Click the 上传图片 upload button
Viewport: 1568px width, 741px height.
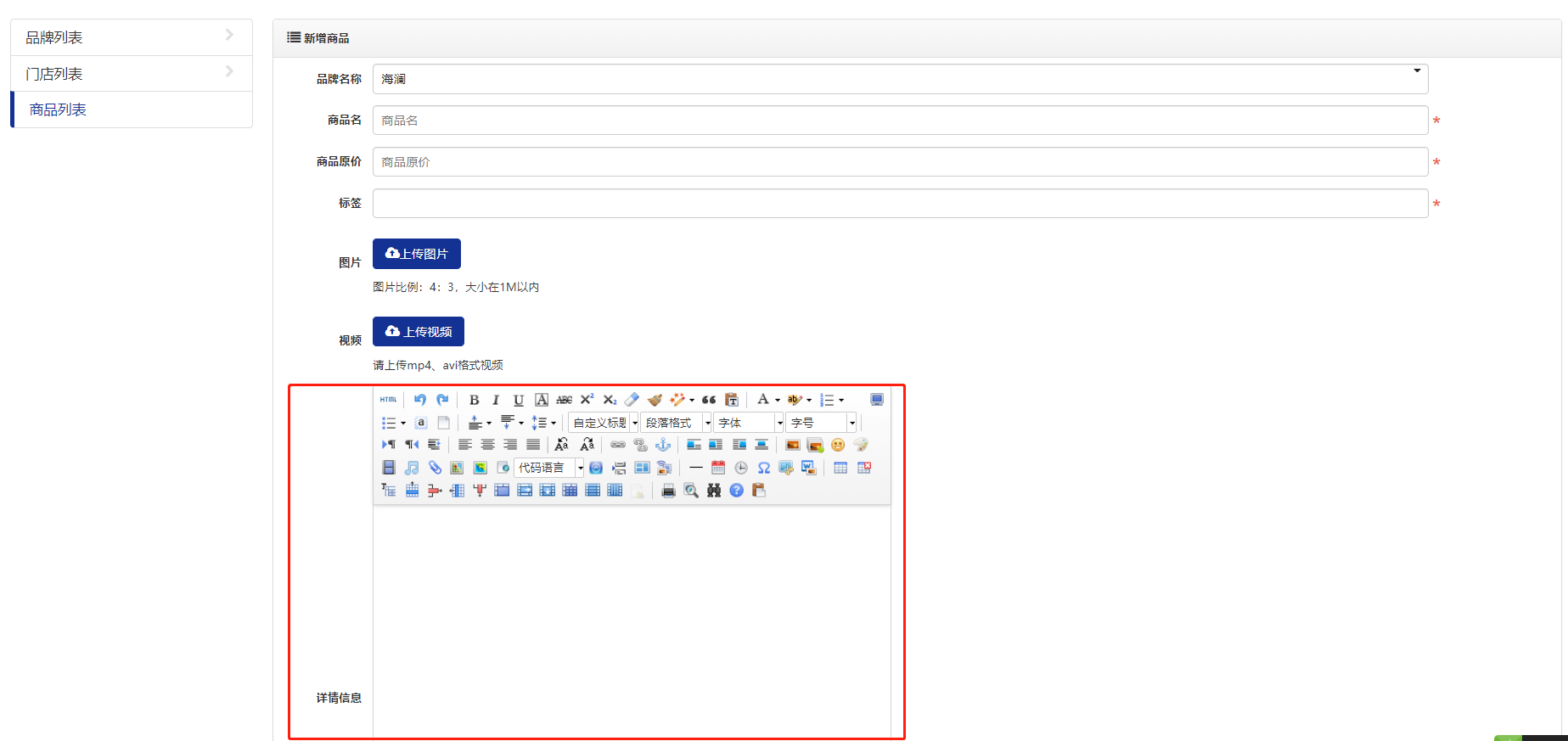click(417, 254)
